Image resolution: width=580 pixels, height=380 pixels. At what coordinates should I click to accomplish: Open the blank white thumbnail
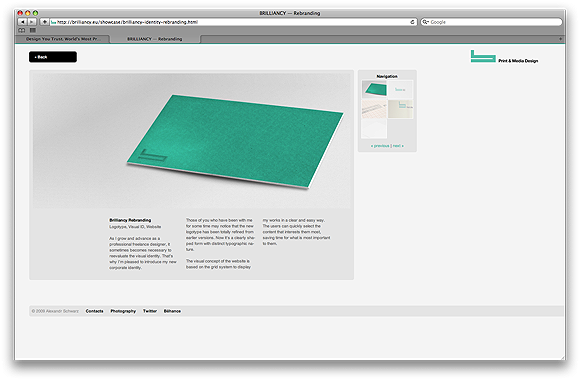pos(374,129)
